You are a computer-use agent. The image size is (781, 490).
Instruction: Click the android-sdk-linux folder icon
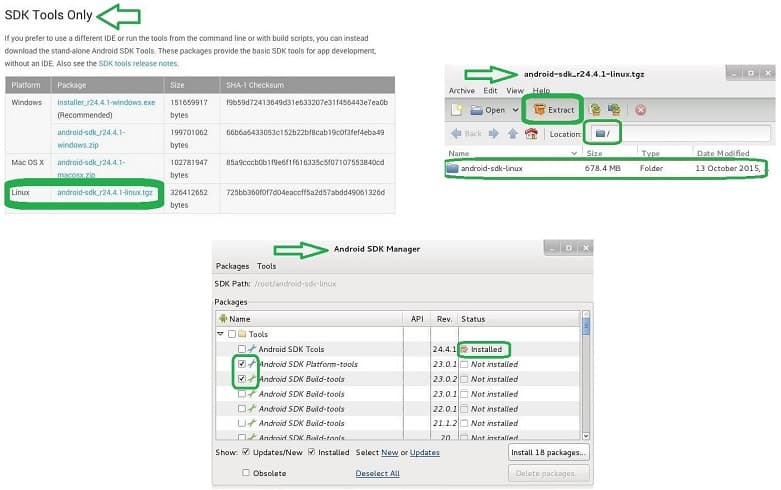(452, 168)
